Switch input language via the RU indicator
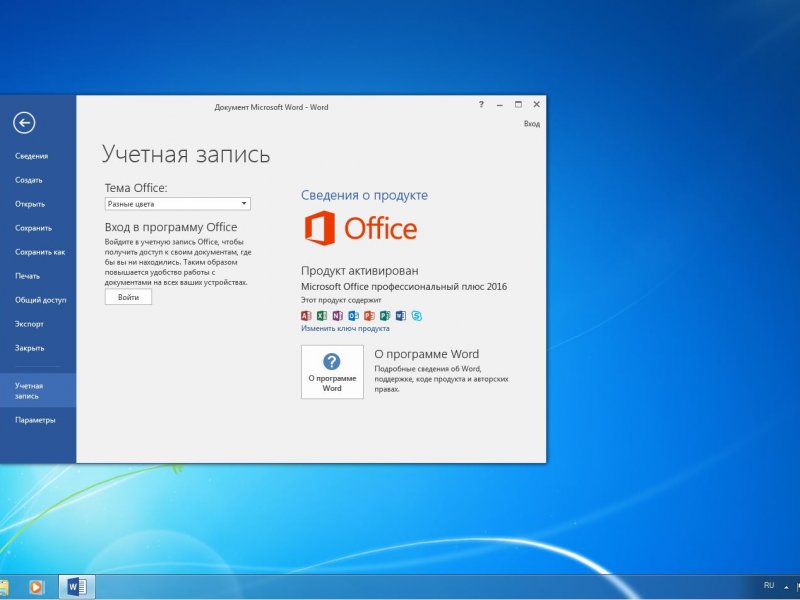 pyautogui.click(x=769, y=586)
